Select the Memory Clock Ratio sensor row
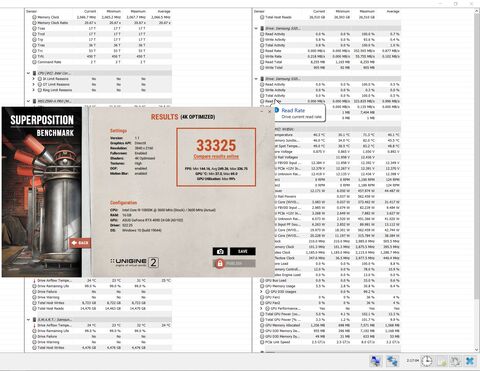Screen dimensions: 480x371 [102, 23]
